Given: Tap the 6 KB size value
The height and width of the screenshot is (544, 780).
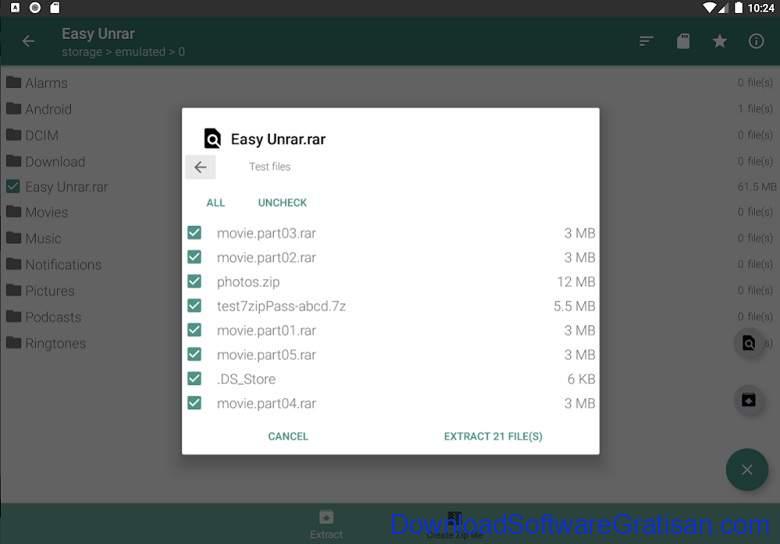Looking at the screenshot, I should coord(581,379).
